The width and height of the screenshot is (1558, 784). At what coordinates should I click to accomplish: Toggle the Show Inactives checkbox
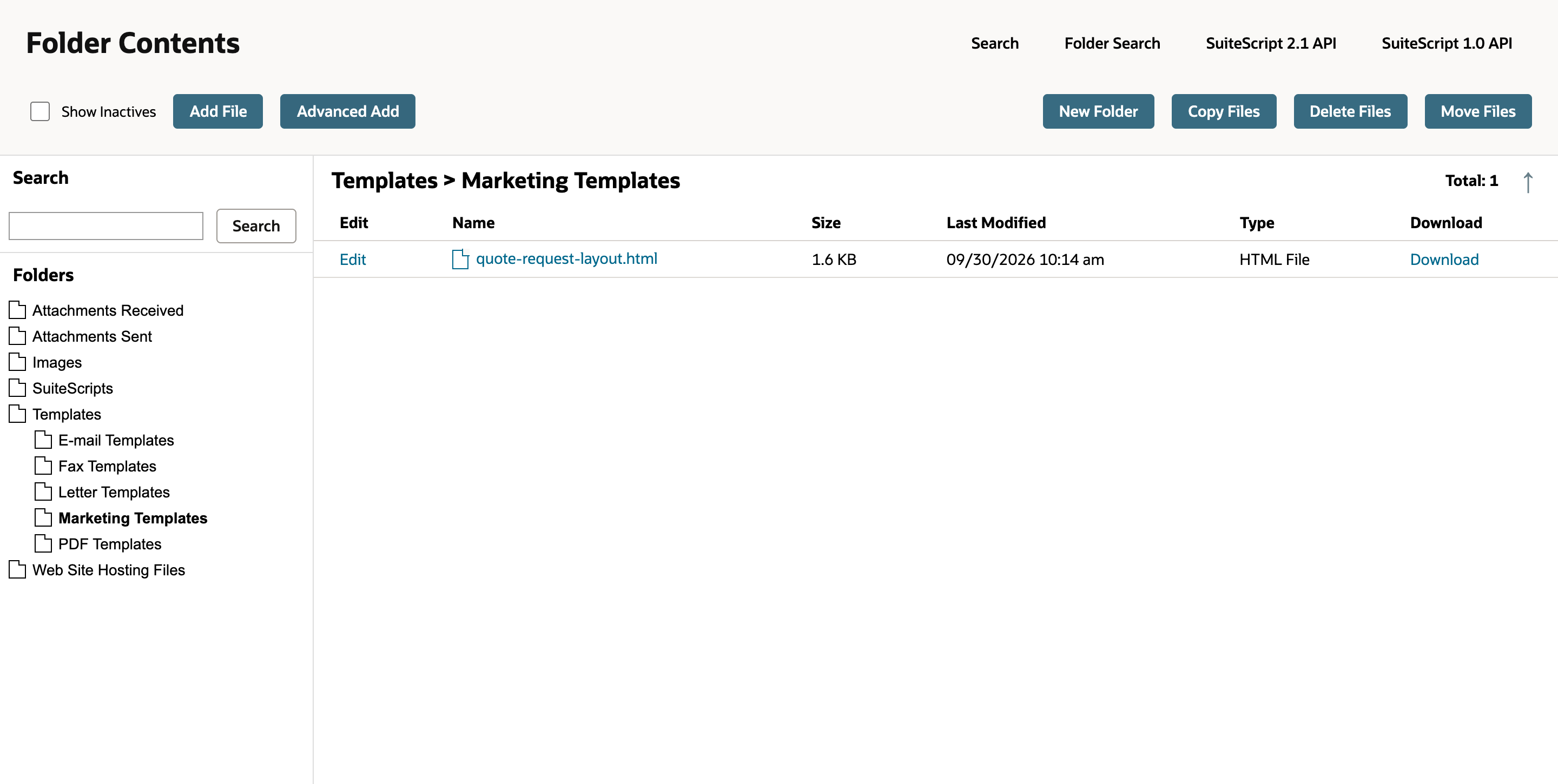[40, 111]
